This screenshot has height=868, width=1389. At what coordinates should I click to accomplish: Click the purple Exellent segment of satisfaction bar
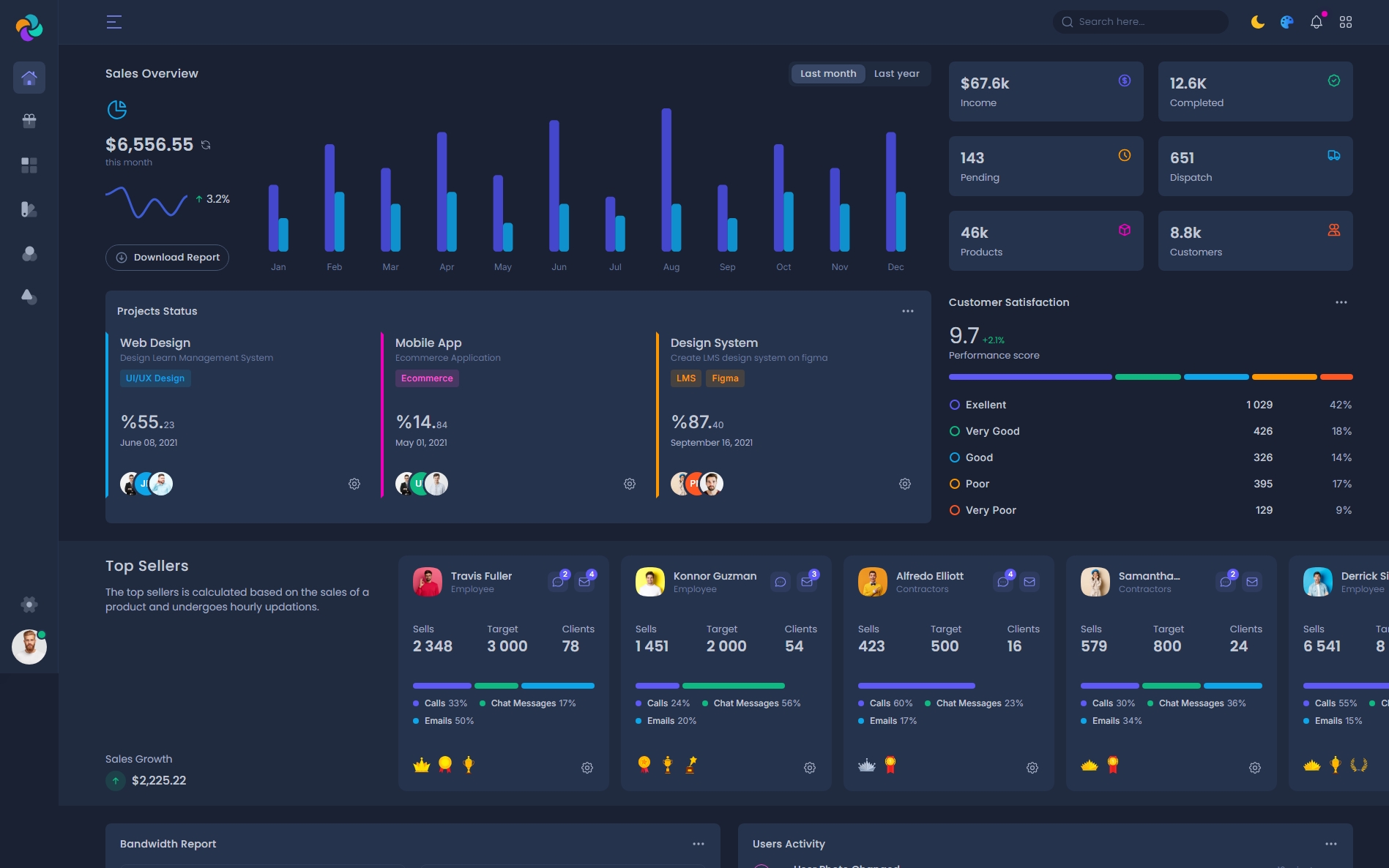1030,377
